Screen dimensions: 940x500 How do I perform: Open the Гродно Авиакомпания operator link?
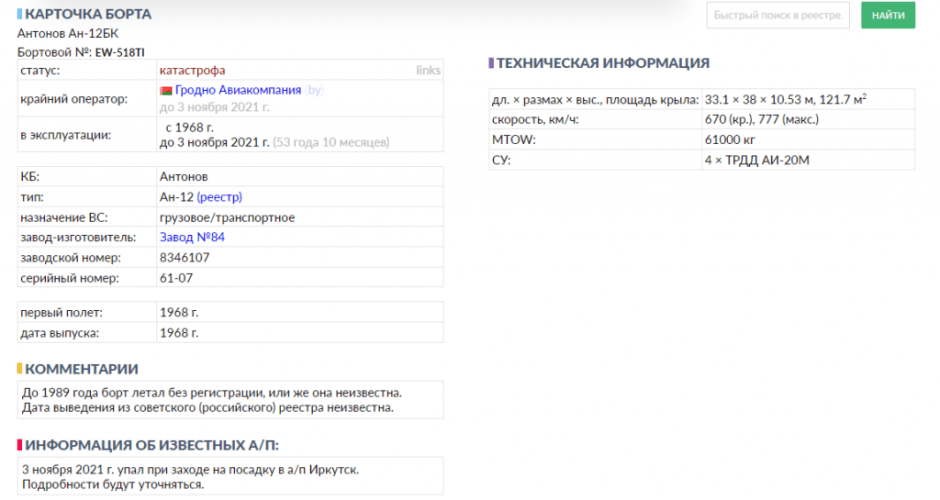[x=238, y=90]
